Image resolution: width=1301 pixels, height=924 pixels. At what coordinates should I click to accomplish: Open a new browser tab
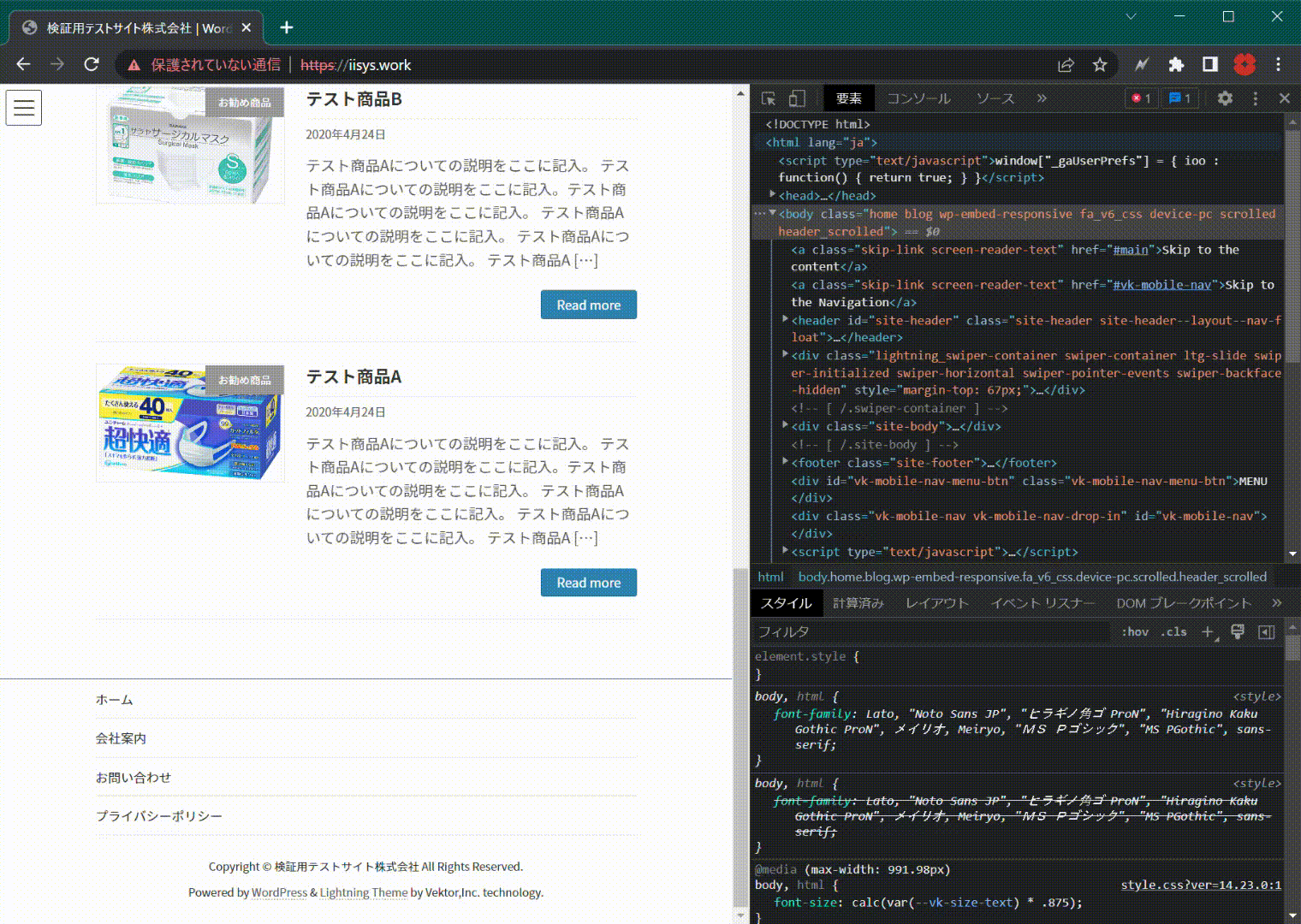pyautogui.click(x=287, y=28)
